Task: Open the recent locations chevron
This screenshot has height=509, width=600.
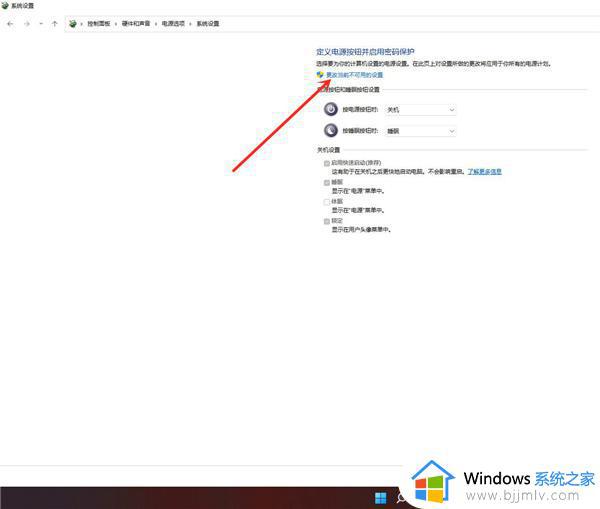Action: [x=39, y=22]
